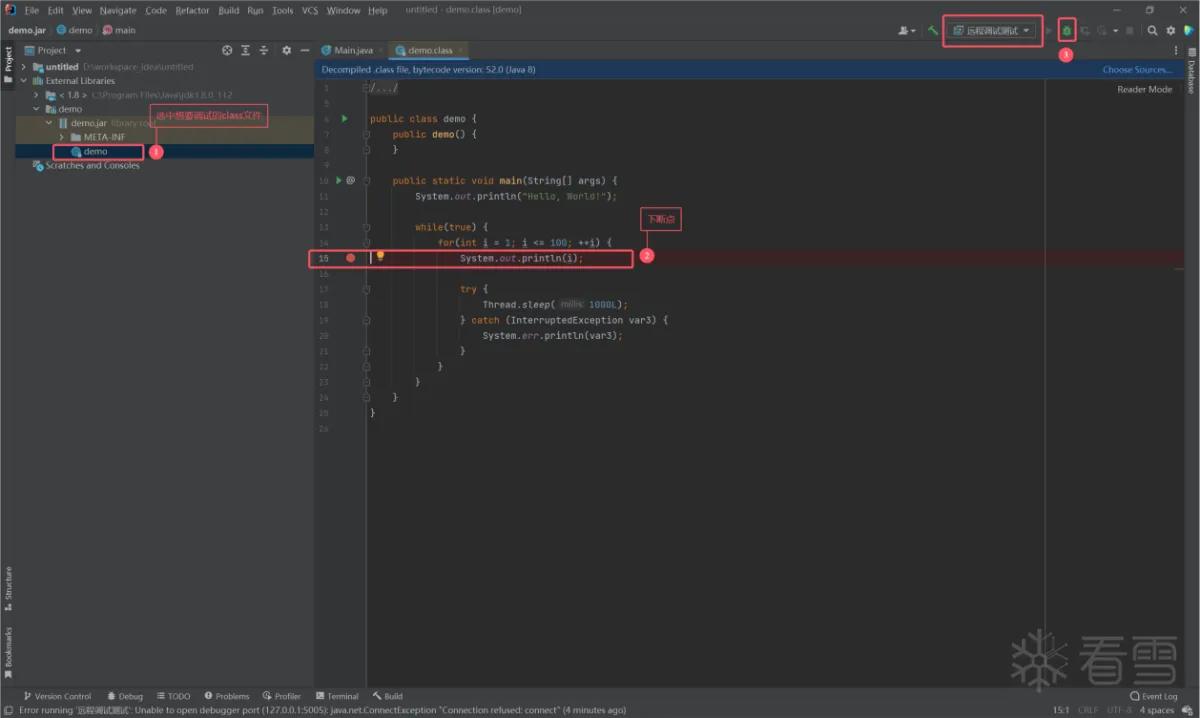Select demo class file in tree
1200x718 pixels.
click(x=95, y=152)
